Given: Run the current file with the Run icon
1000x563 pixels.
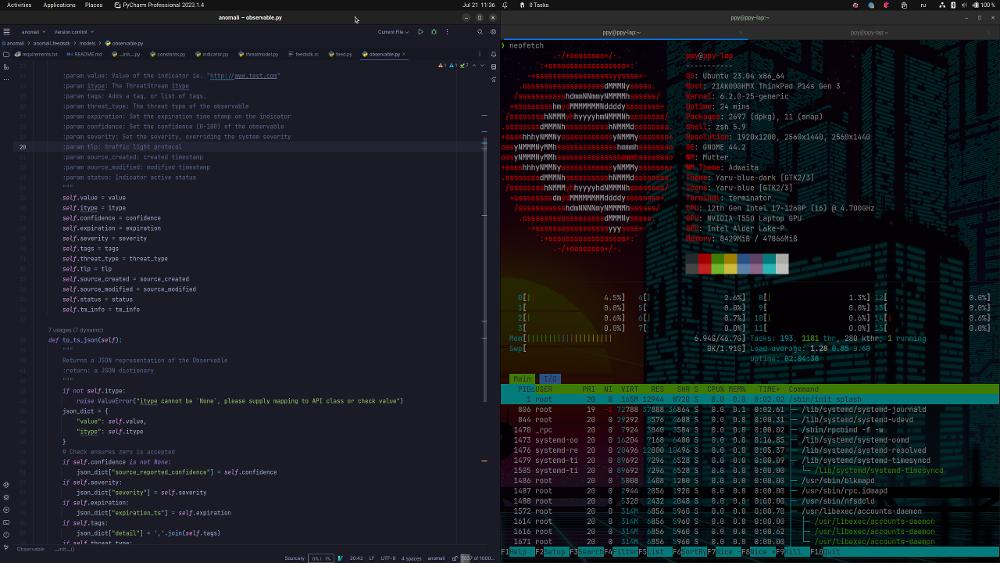Looking at the screenshot, I should pos(420,31).
